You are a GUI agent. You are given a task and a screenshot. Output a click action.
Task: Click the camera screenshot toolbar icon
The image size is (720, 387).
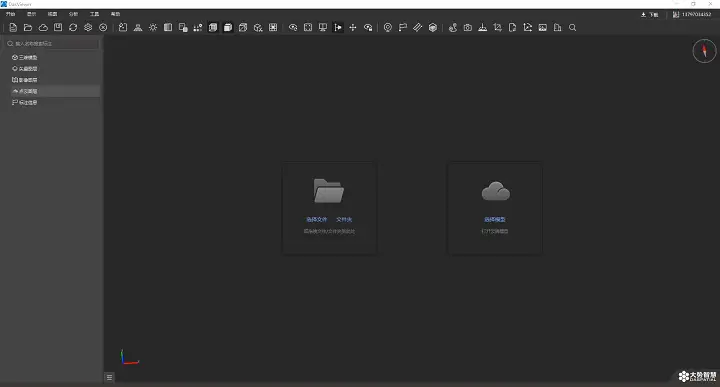tap(467, 28)
